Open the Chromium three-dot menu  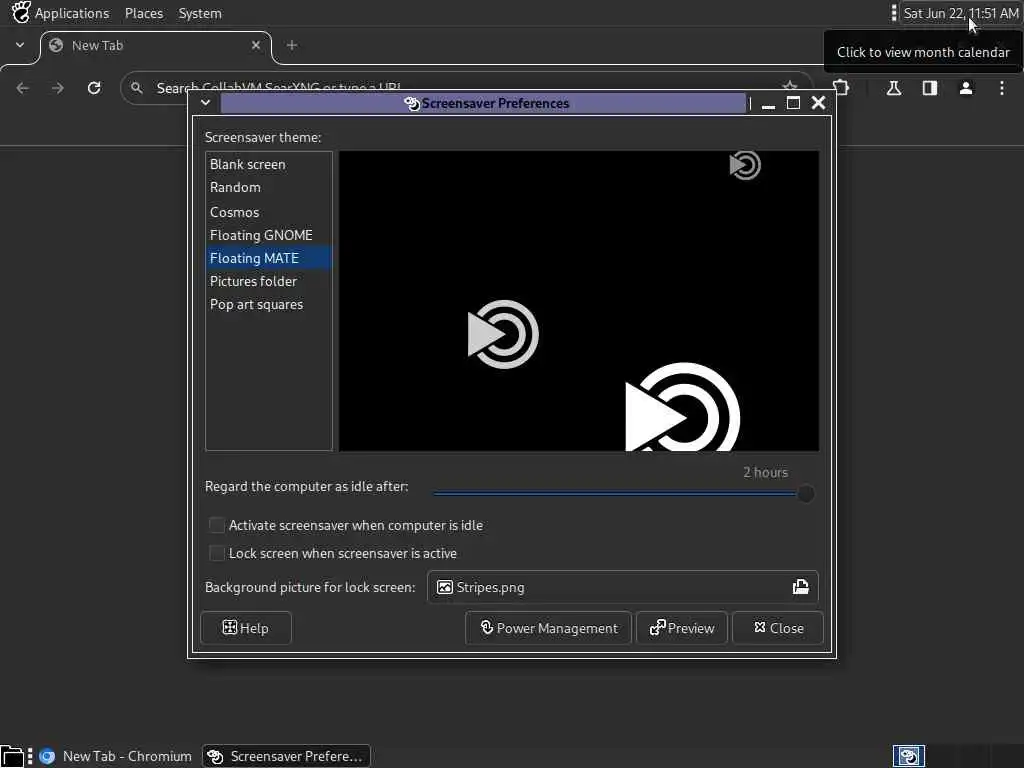[1002, 88]
